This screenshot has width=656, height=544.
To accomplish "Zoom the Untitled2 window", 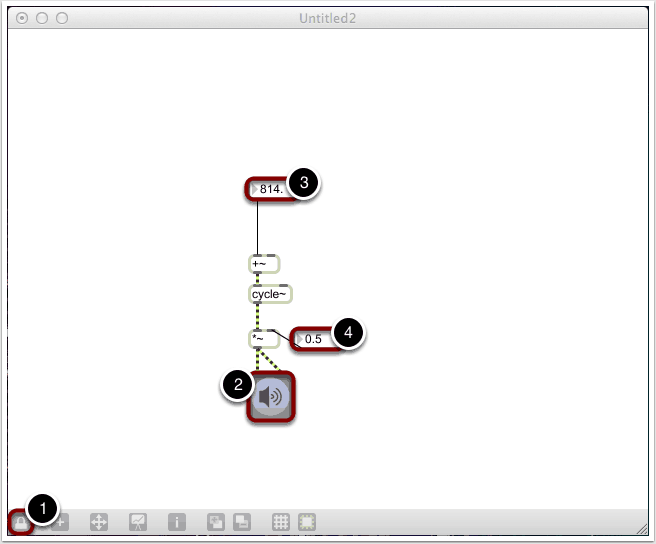I will pos(62,18).
